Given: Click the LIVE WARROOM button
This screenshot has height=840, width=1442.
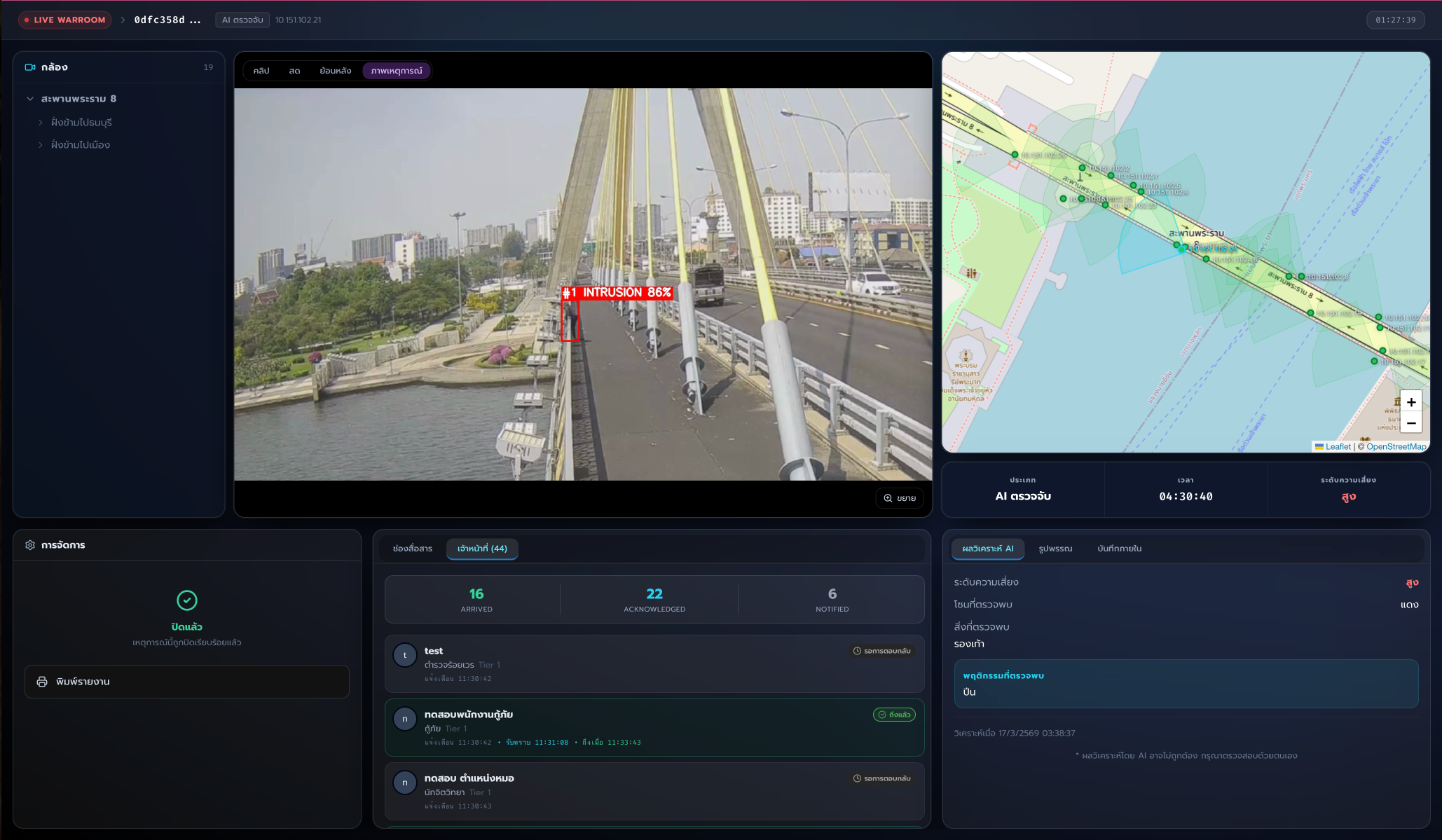Looking at the screenshot, I should [64, 20].
